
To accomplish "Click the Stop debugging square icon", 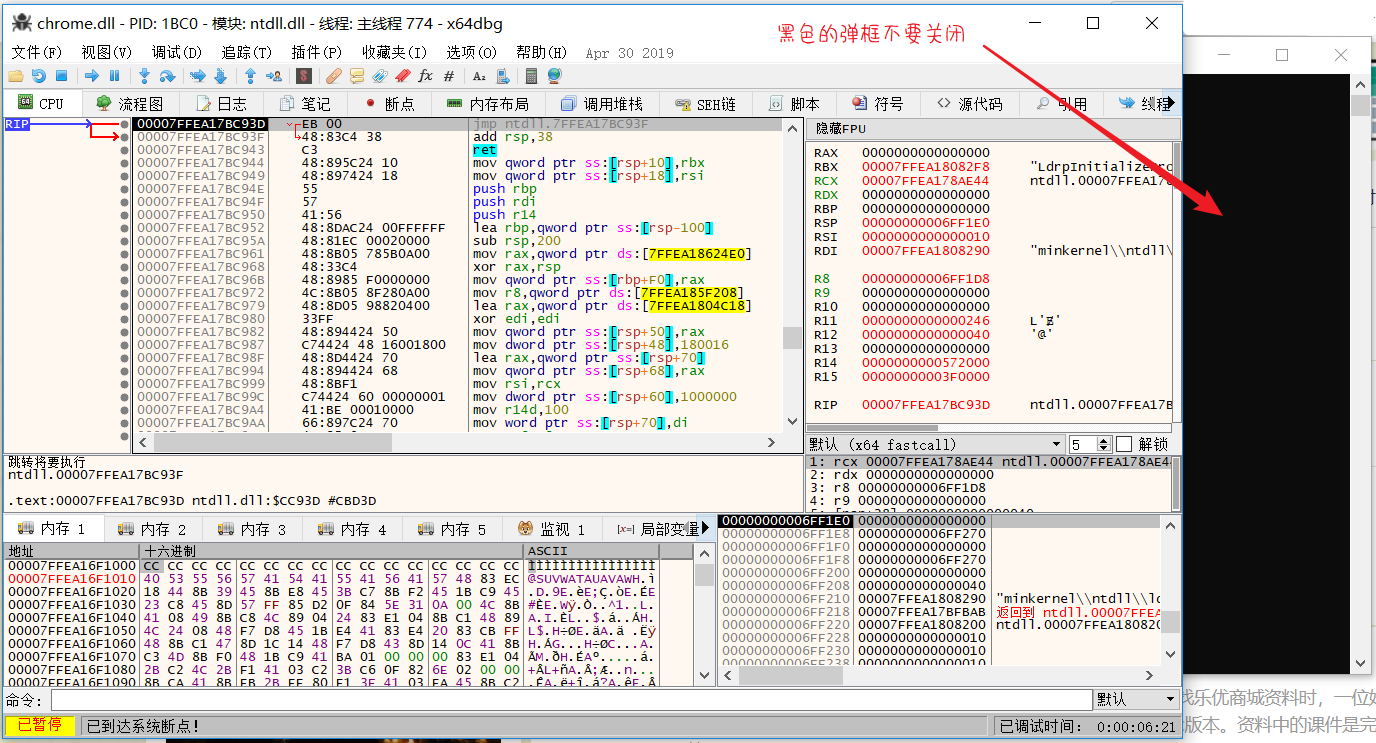I will pos(61,76).
